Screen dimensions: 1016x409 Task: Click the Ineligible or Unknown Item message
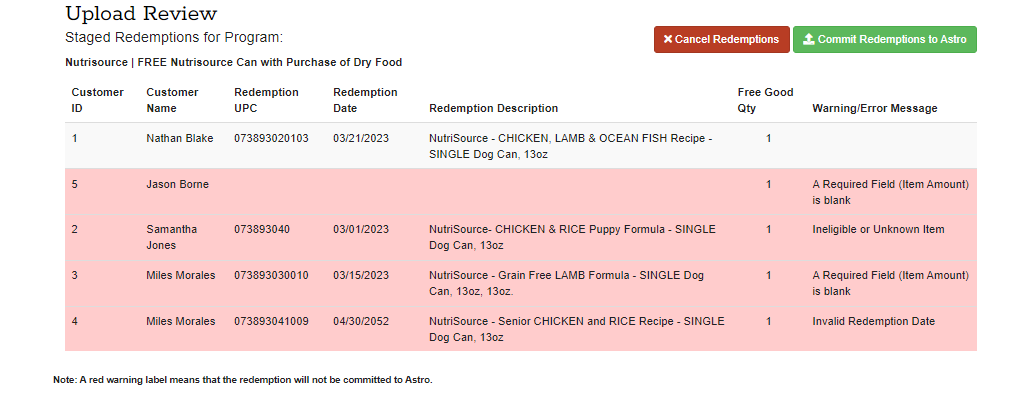pyautogui.click(x=878, y=229)
